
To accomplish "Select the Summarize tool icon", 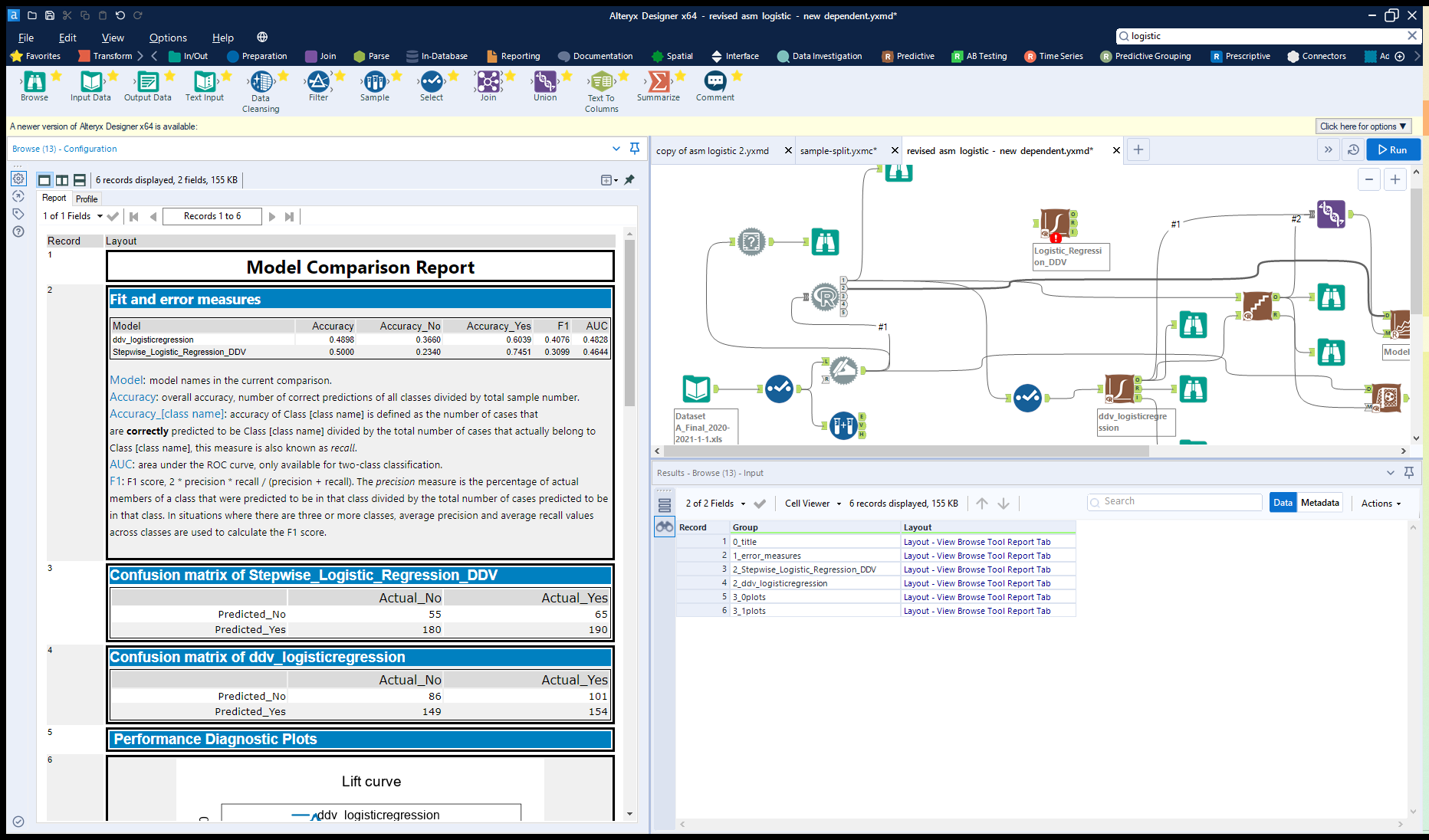I will (658, 82).
